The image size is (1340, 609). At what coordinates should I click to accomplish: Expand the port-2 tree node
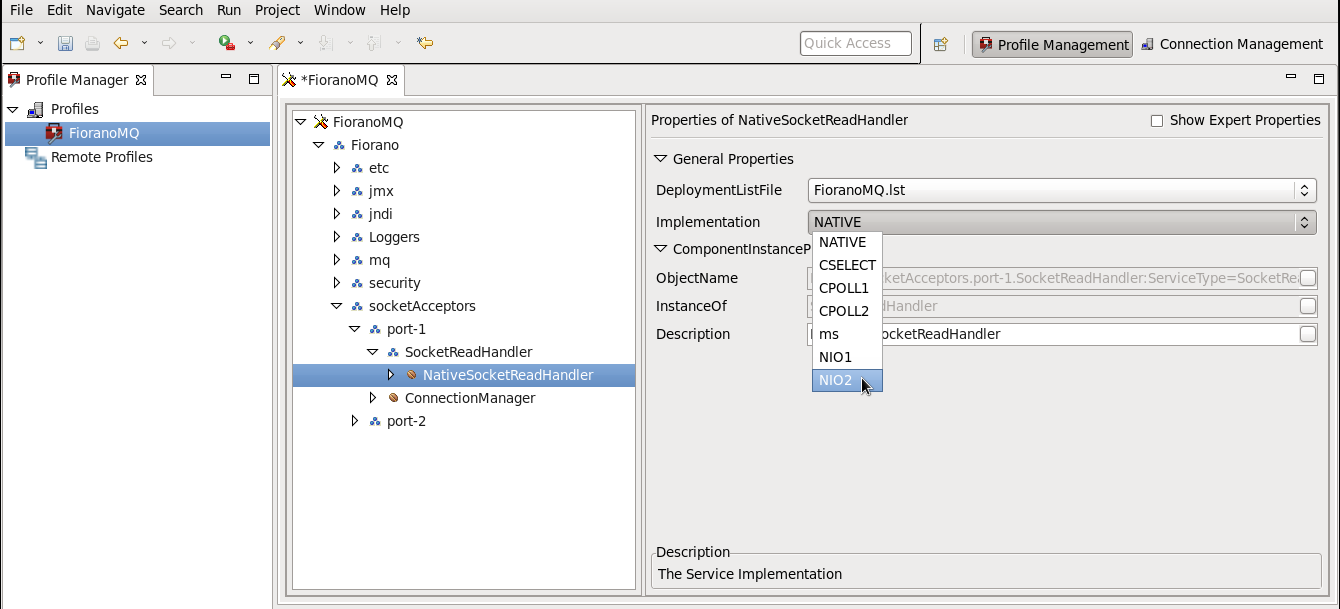pos(355,421)
